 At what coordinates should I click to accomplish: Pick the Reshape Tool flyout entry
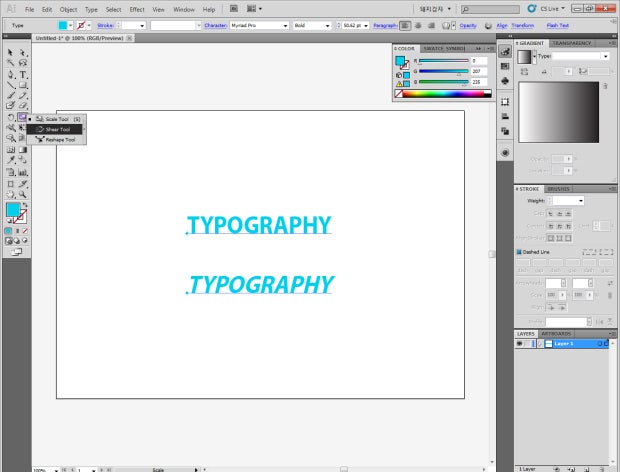(x=60, y=140)
